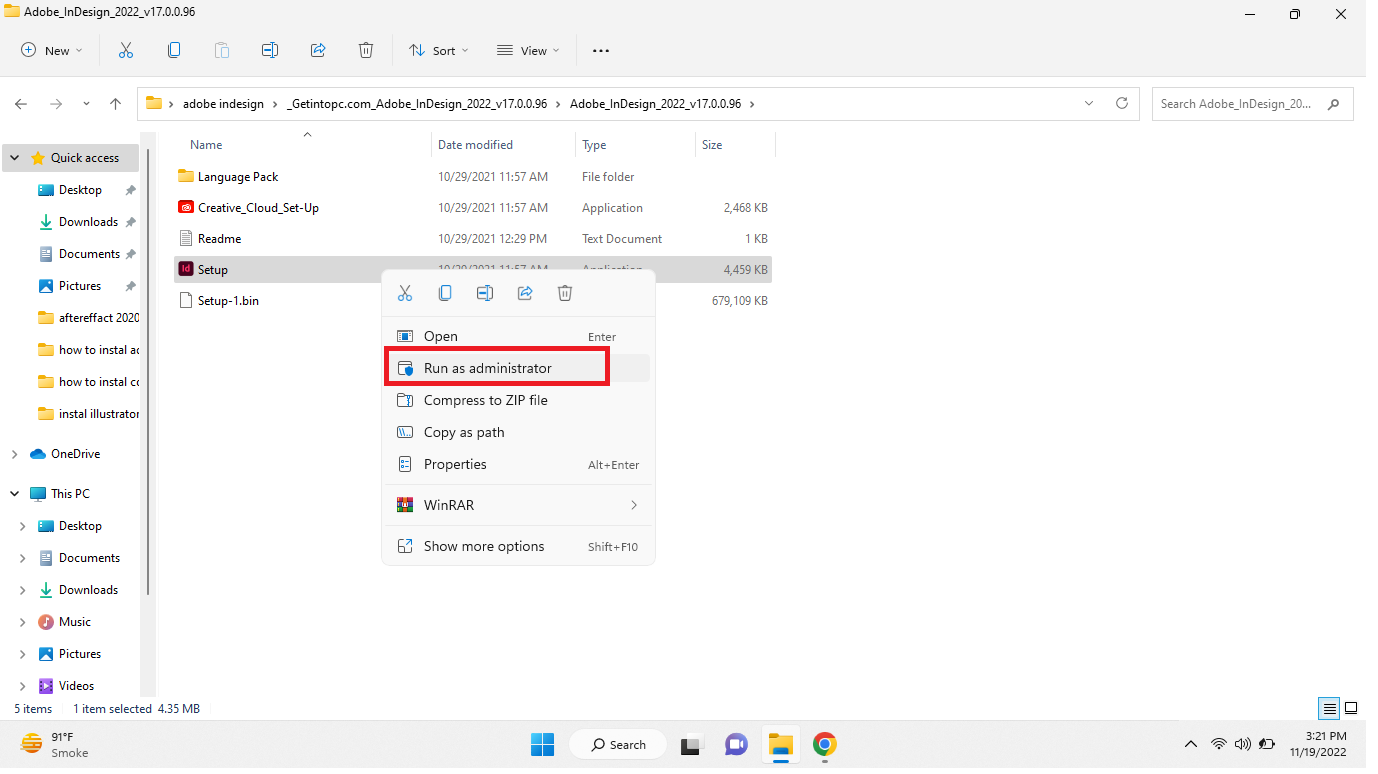Click the Cut icon in the toolbar

coord(126,50)
